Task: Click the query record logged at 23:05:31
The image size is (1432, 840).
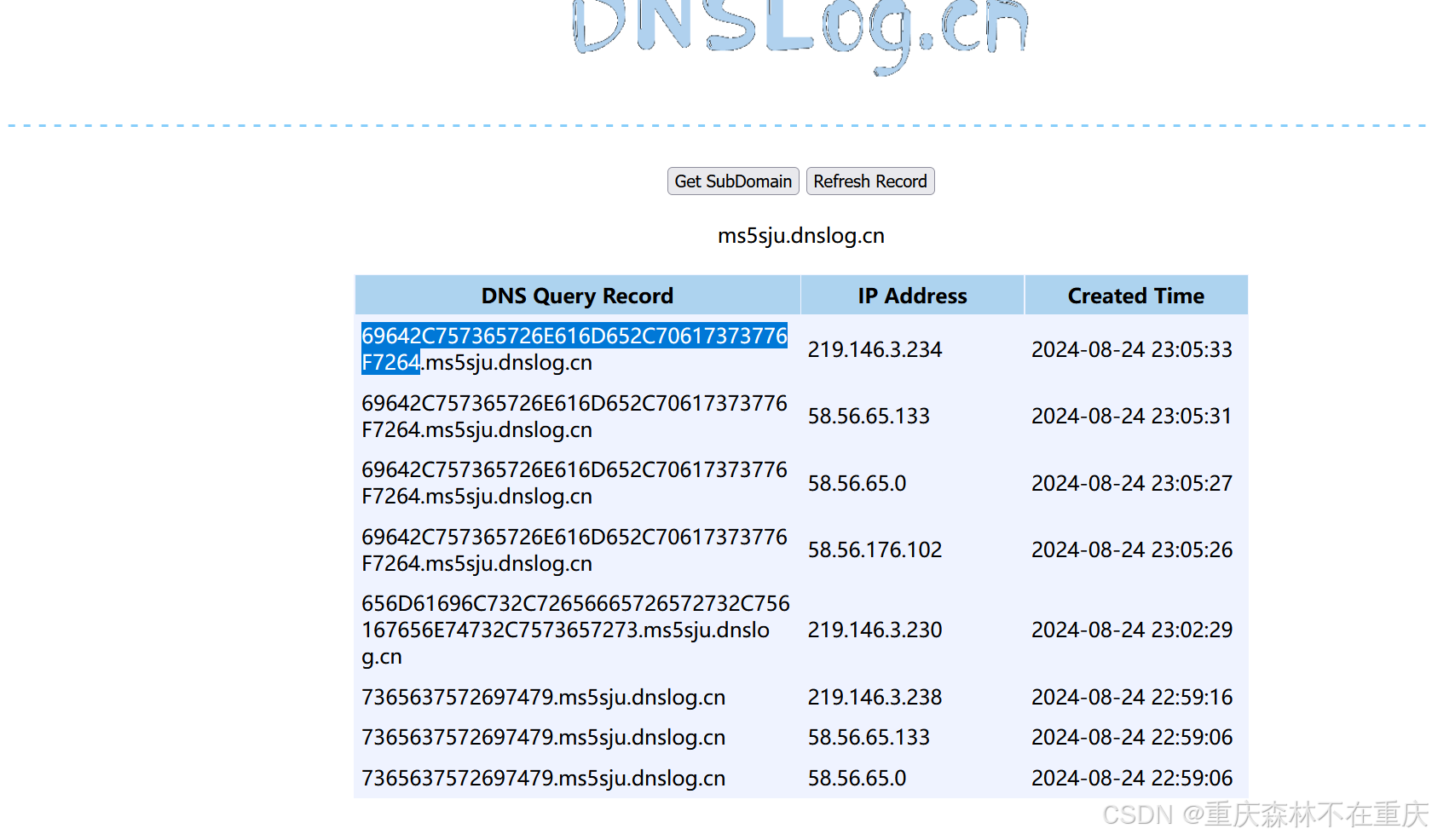Action: point(575,417)
